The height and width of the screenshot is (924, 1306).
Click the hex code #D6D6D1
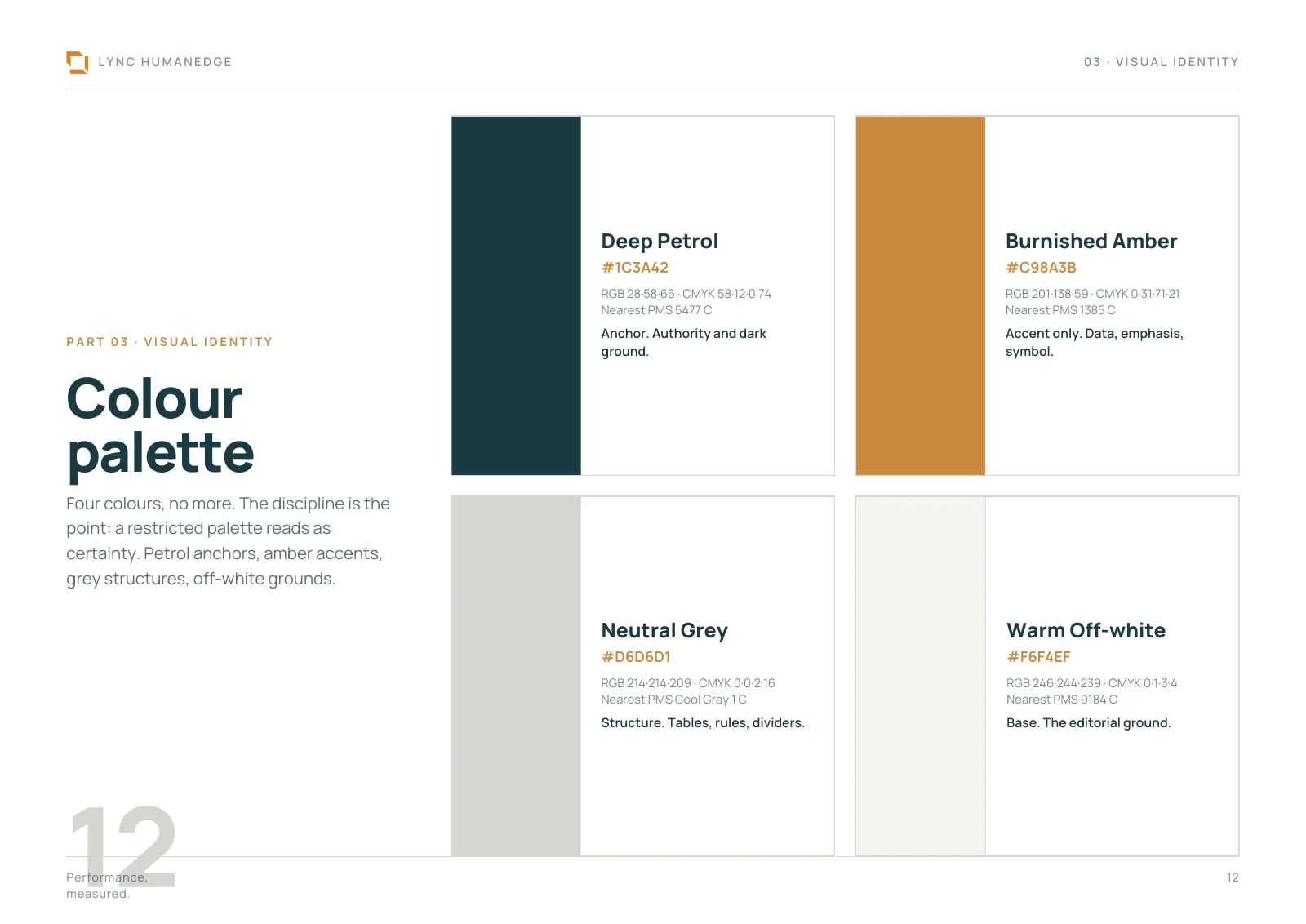click(x=636, y=657)
